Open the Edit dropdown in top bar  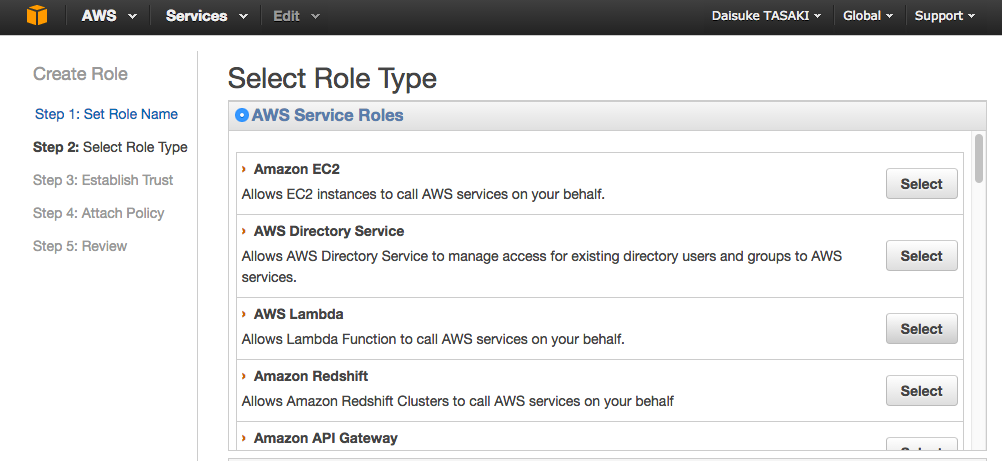[x=297, y=16]
